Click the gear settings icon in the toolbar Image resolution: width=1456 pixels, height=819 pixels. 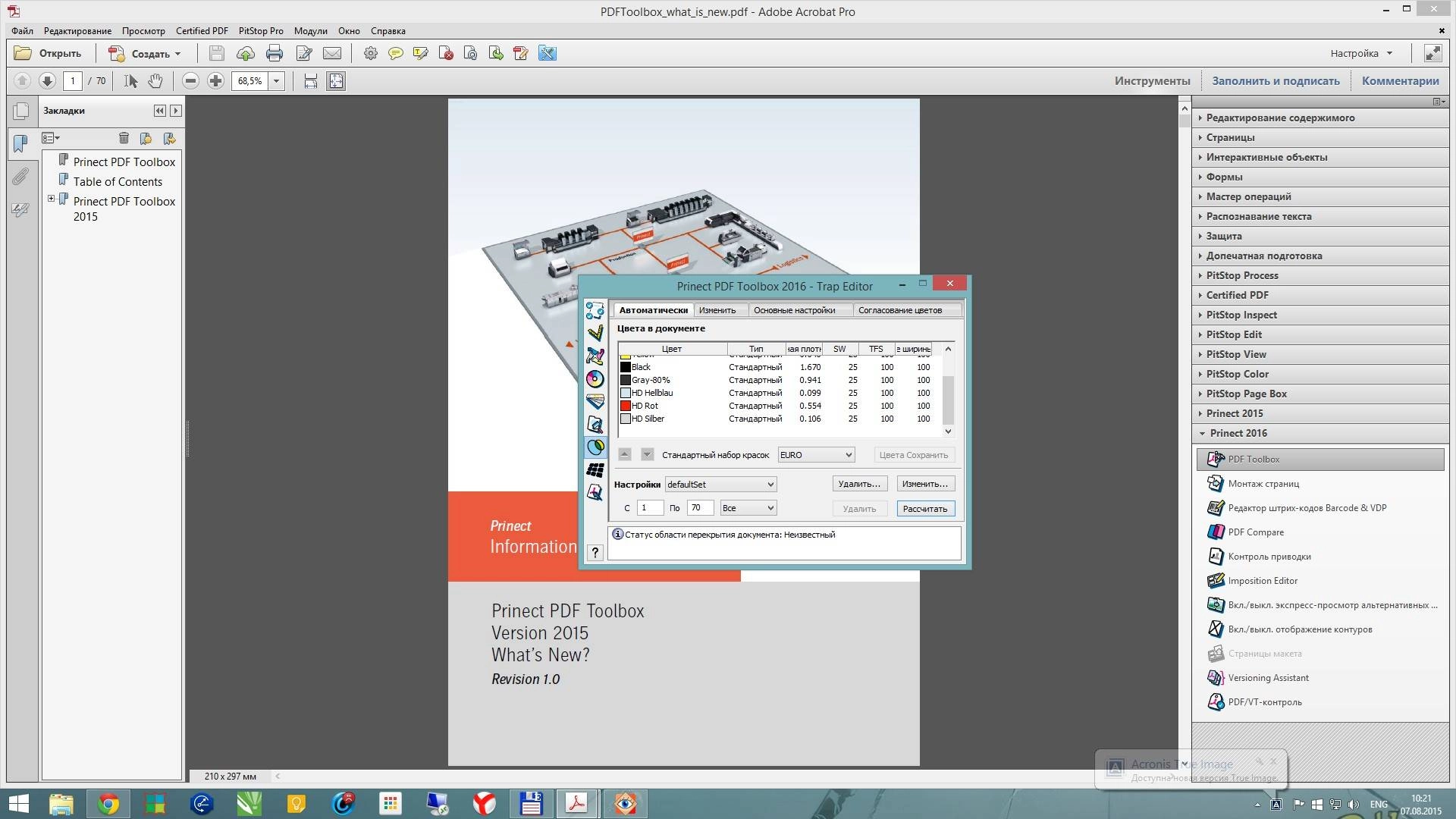point(370,53)
